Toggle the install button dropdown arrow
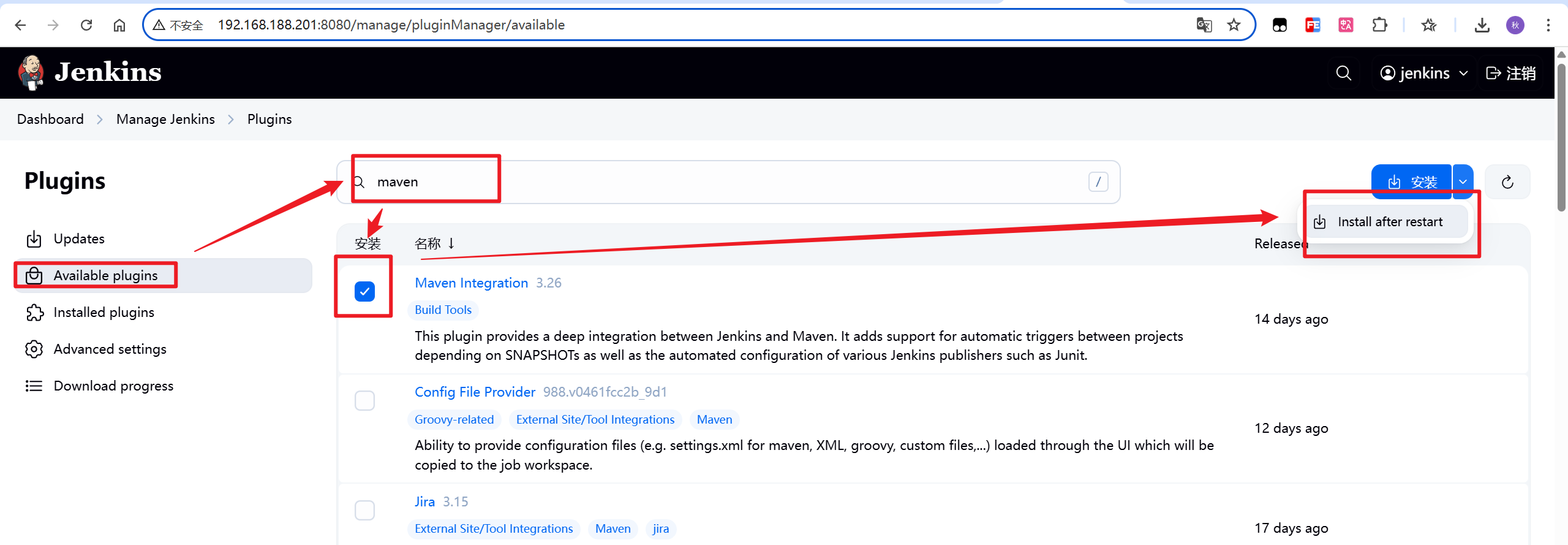 [x=1463, y=182]
